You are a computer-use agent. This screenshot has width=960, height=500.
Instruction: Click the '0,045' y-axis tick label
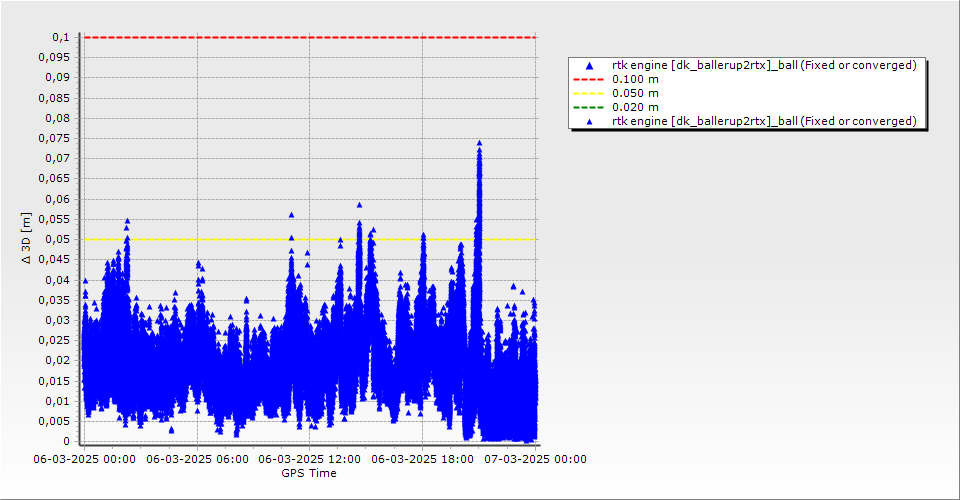pyautogui.click(x=54, y=259)
